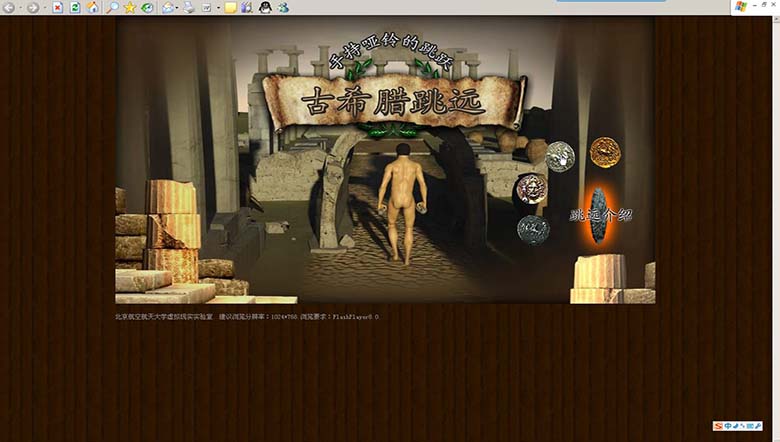Screen dimensions: 780x442
Task: Select the gold coin in the game menu
Action: (604, 152)
